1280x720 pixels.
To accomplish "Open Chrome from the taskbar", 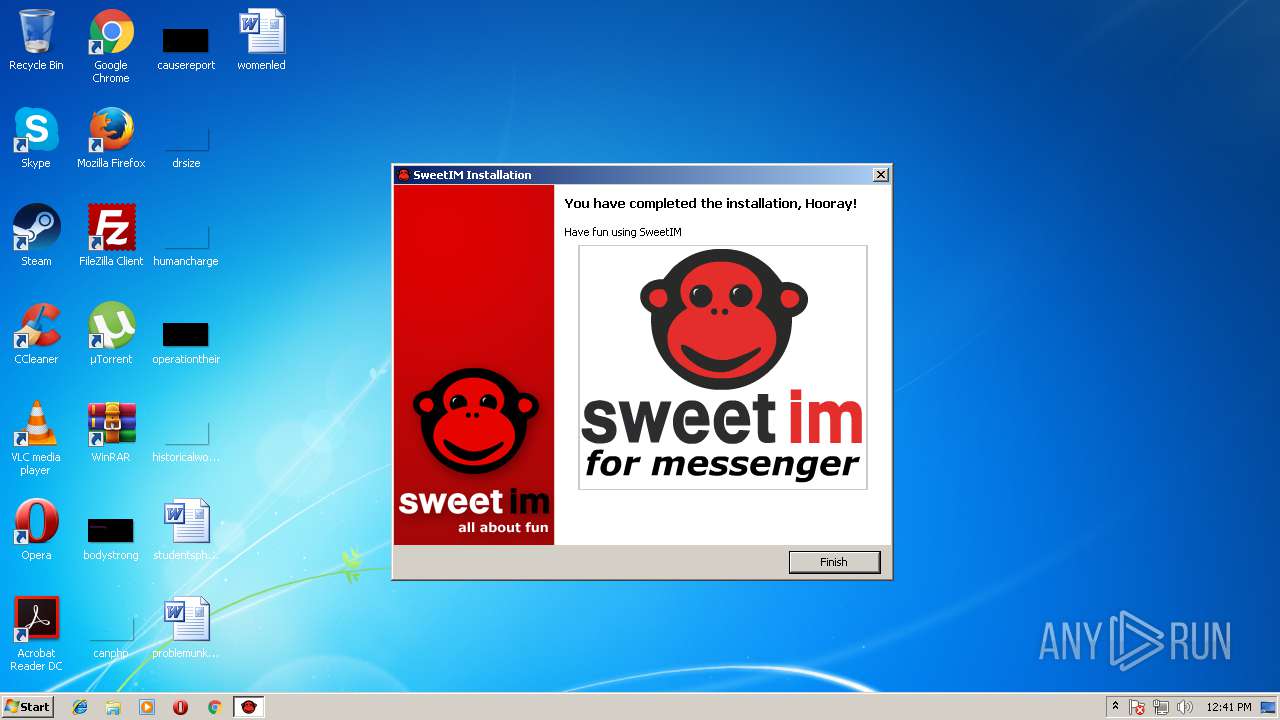I will 214,707.
